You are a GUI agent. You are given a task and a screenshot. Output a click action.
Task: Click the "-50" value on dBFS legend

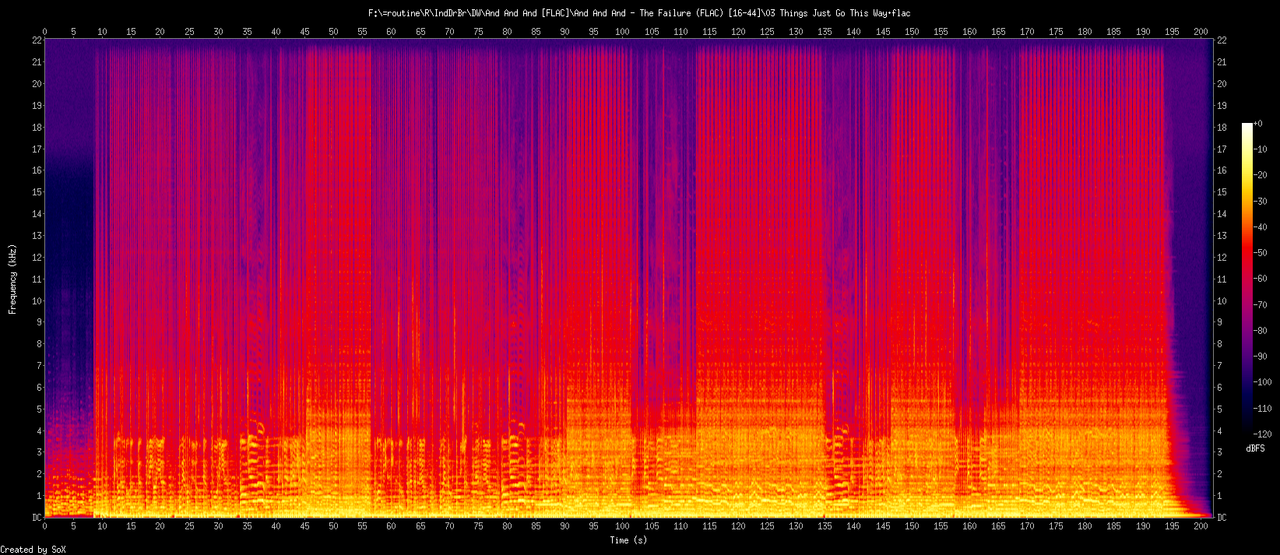(x=1262, y=252)
